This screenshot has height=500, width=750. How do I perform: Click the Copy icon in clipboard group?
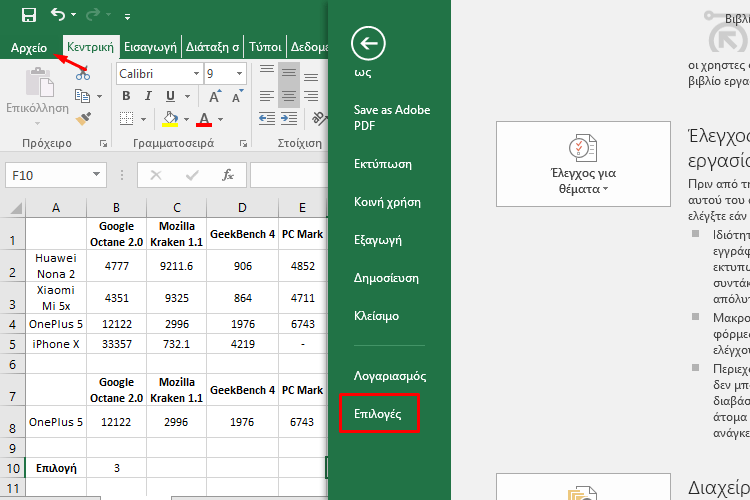(82, 96)
